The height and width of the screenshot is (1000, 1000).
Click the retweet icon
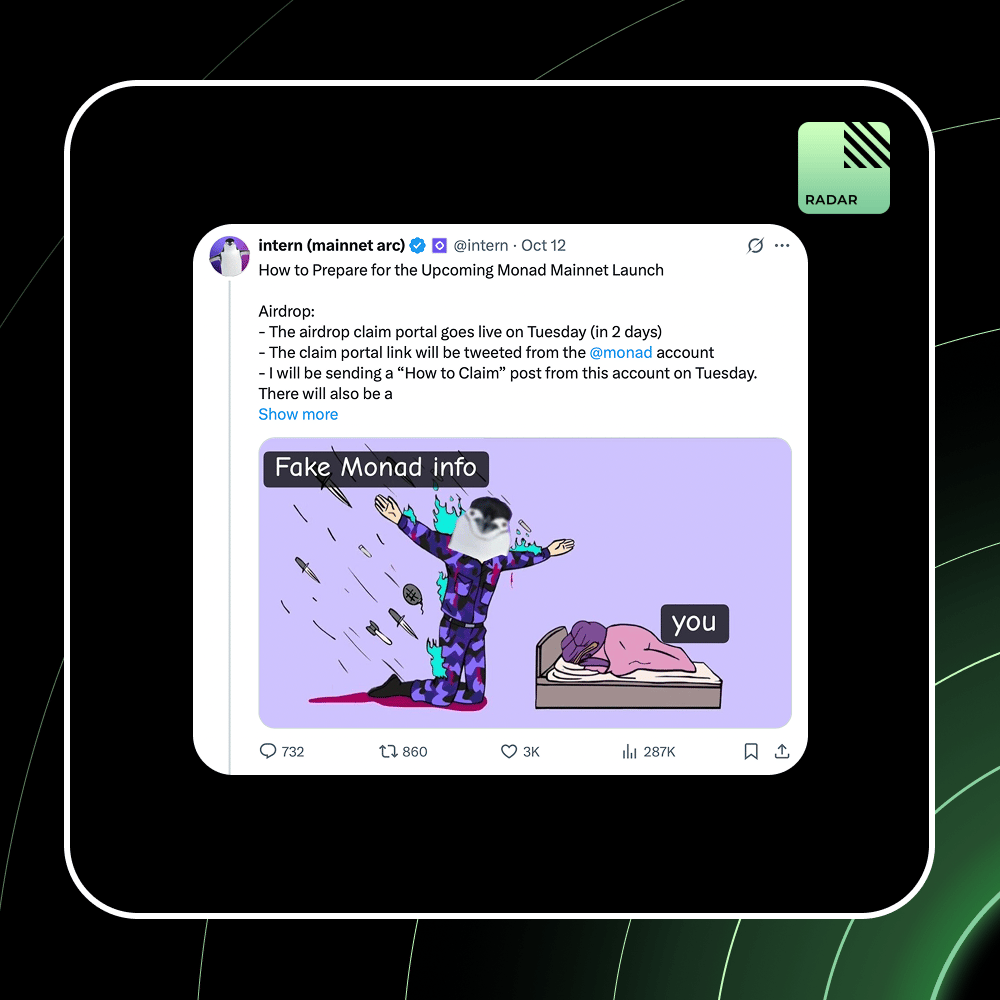click(388, 751)
